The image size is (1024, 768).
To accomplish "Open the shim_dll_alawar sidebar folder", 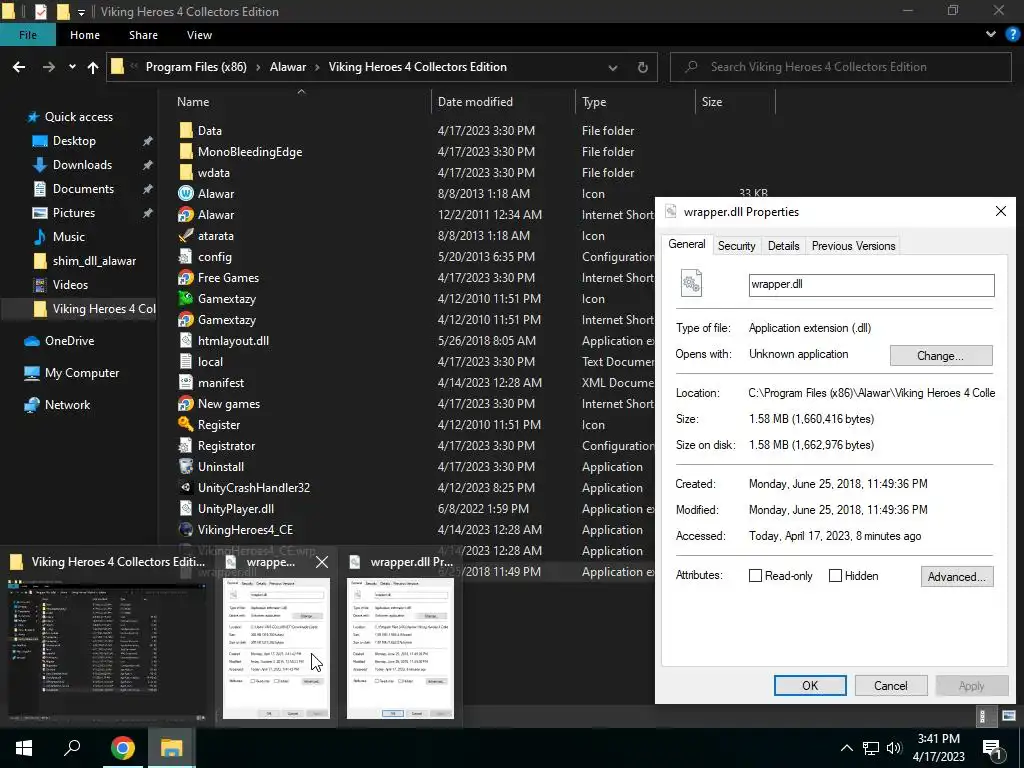I will click(x=94, y=261).
